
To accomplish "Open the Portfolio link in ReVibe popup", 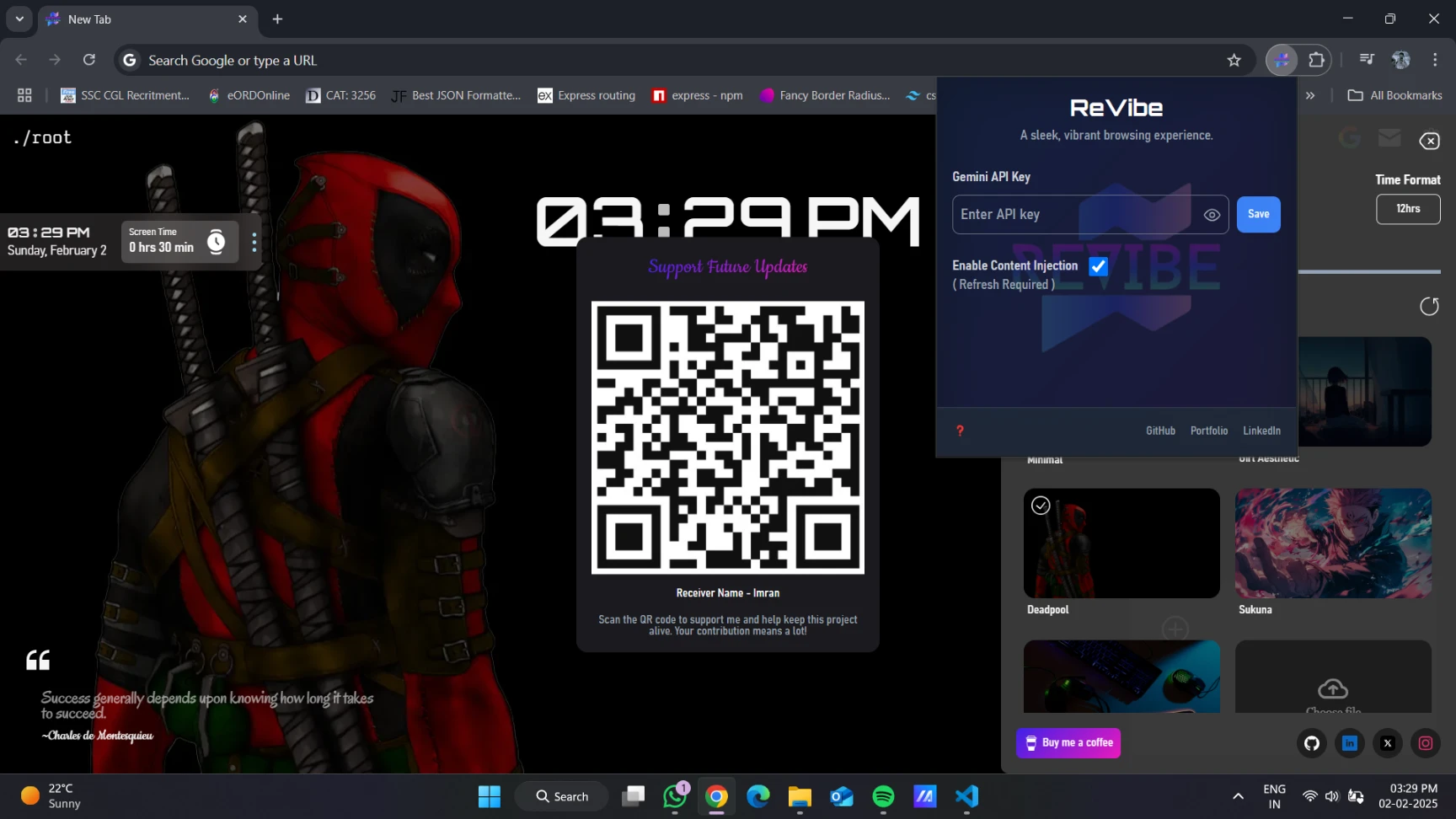I will click(x=1208, y=431).
